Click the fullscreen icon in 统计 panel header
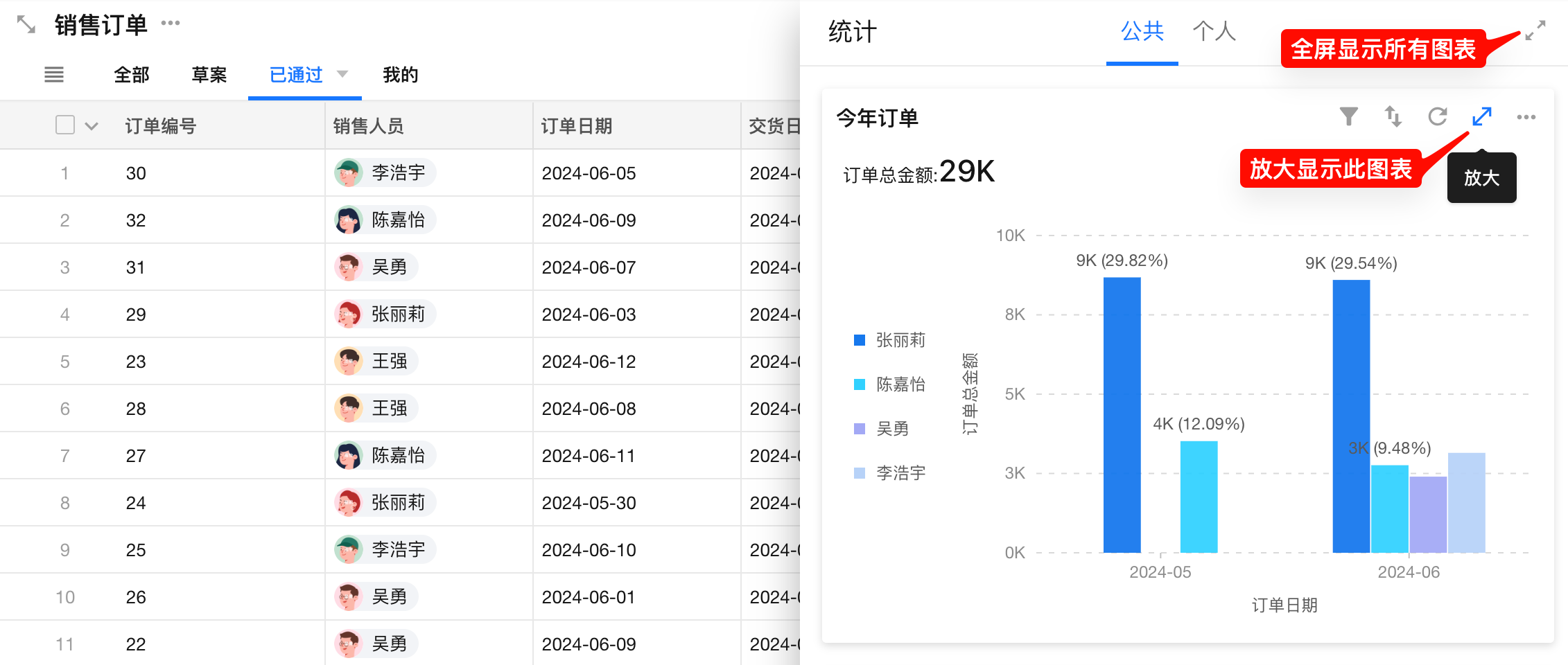The width and height of the screenshot is (1568, 665). [1535, 30]
